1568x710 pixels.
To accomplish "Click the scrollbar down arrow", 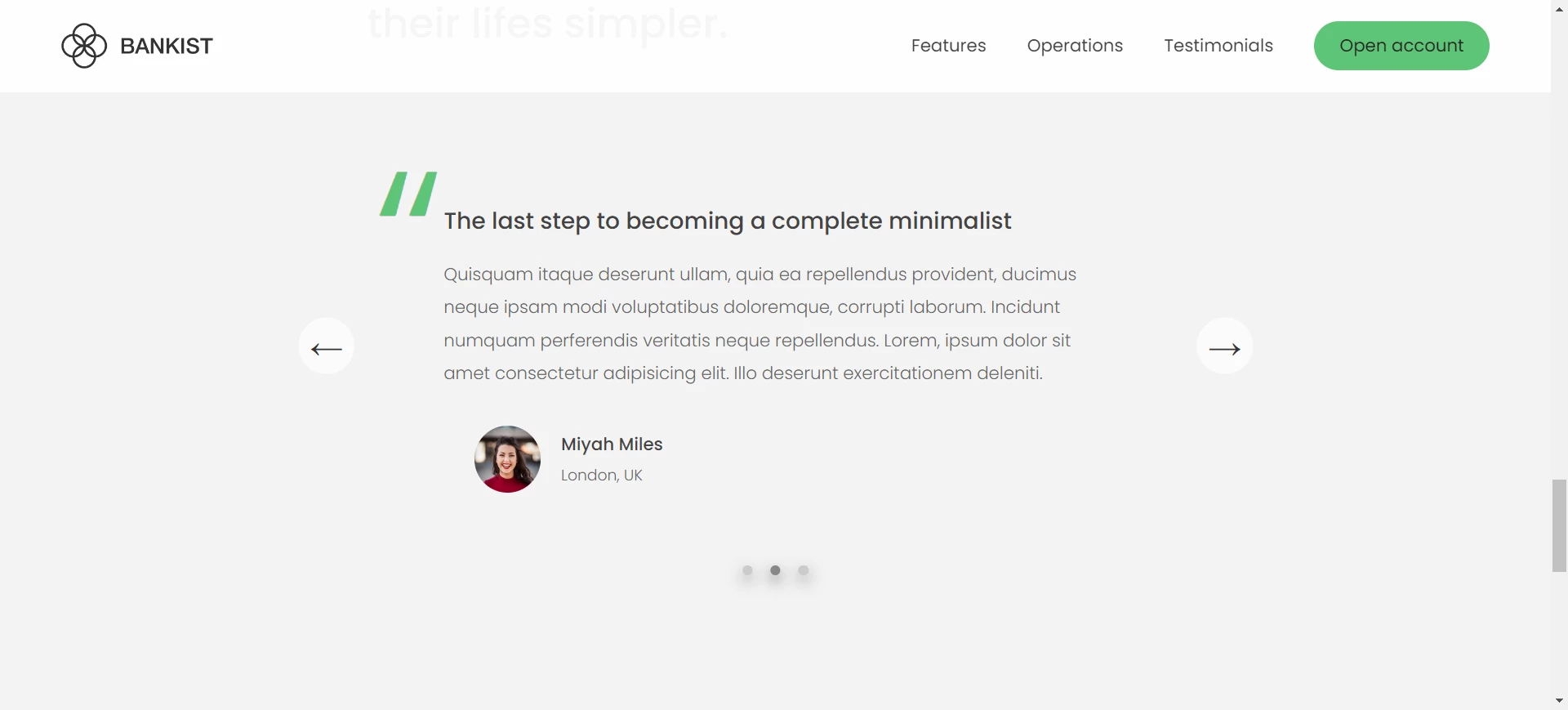I will click(1559, 701).
